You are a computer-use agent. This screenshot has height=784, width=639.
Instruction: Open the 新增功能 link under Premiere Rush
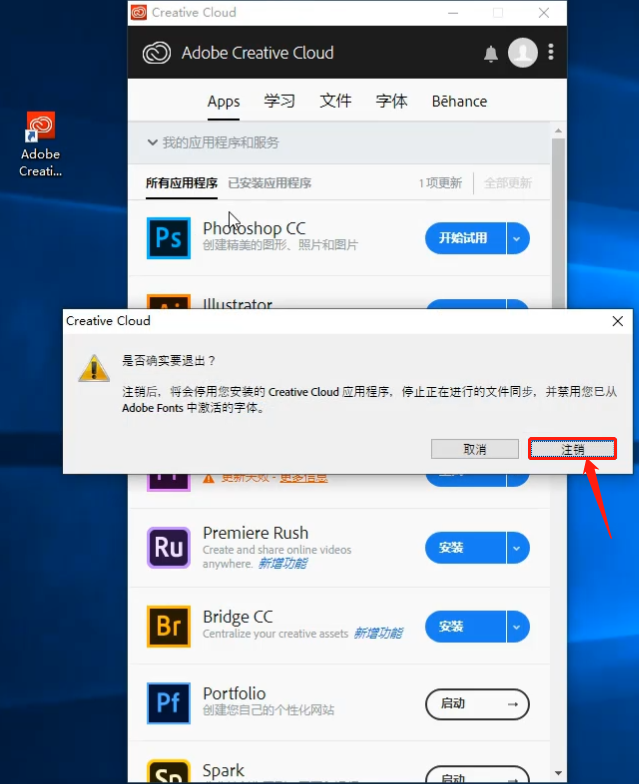pyautogui.click(x=282, y=564)
